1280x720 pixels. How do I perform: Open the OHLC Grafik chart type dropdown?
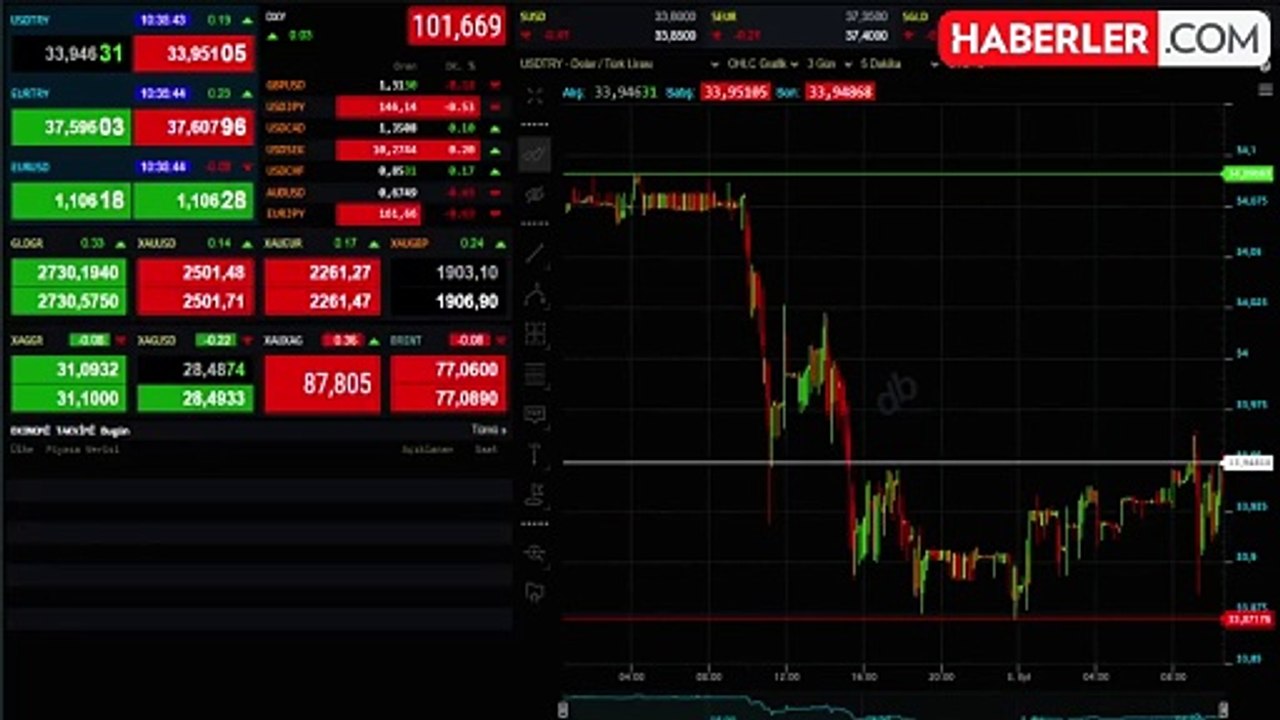(763, 64)
